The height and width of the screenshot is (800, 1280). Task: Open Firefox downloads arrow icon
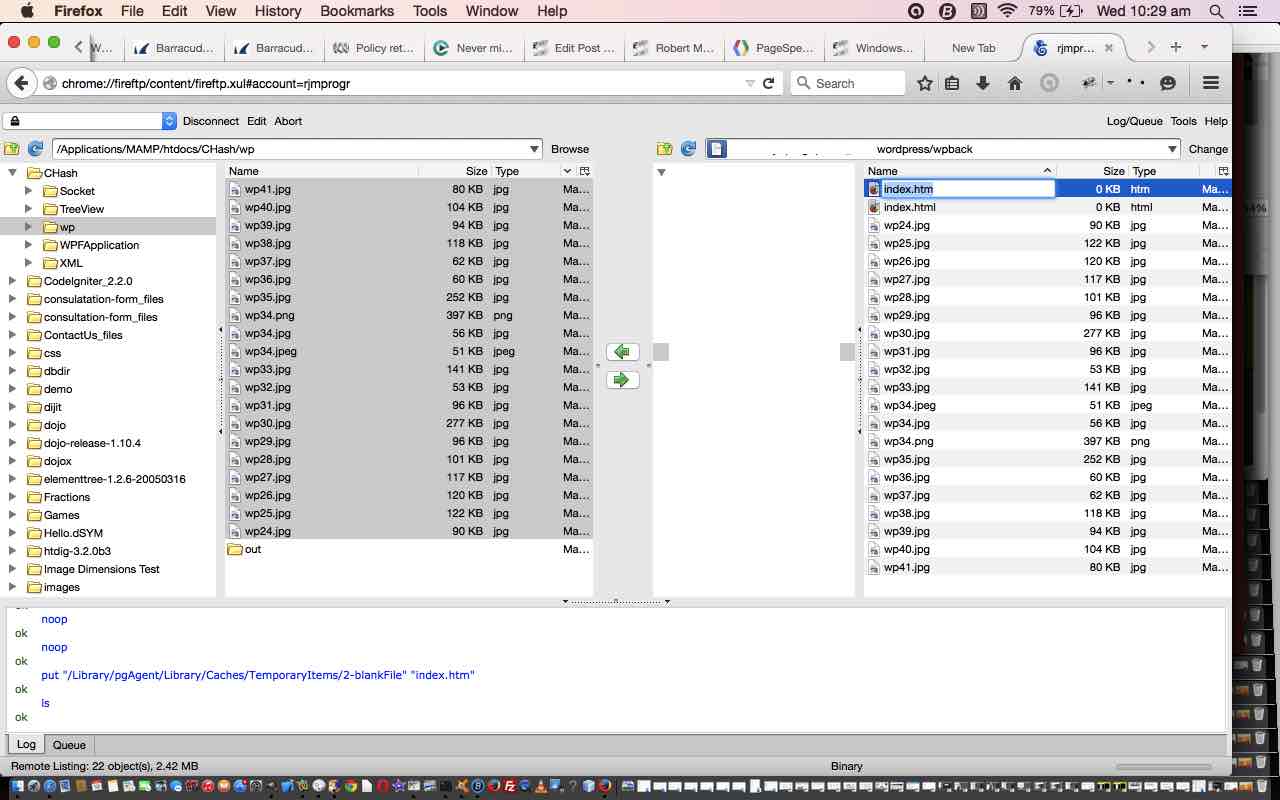point(983,83)
